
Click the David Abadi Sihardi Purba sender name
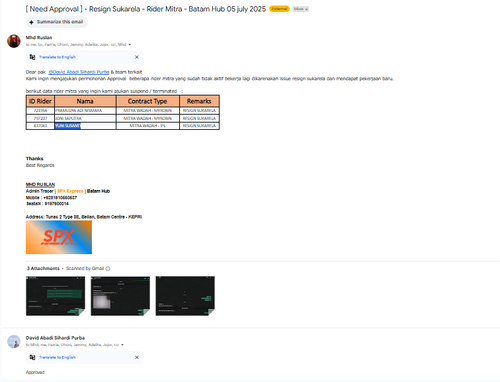tap(55, 338)
